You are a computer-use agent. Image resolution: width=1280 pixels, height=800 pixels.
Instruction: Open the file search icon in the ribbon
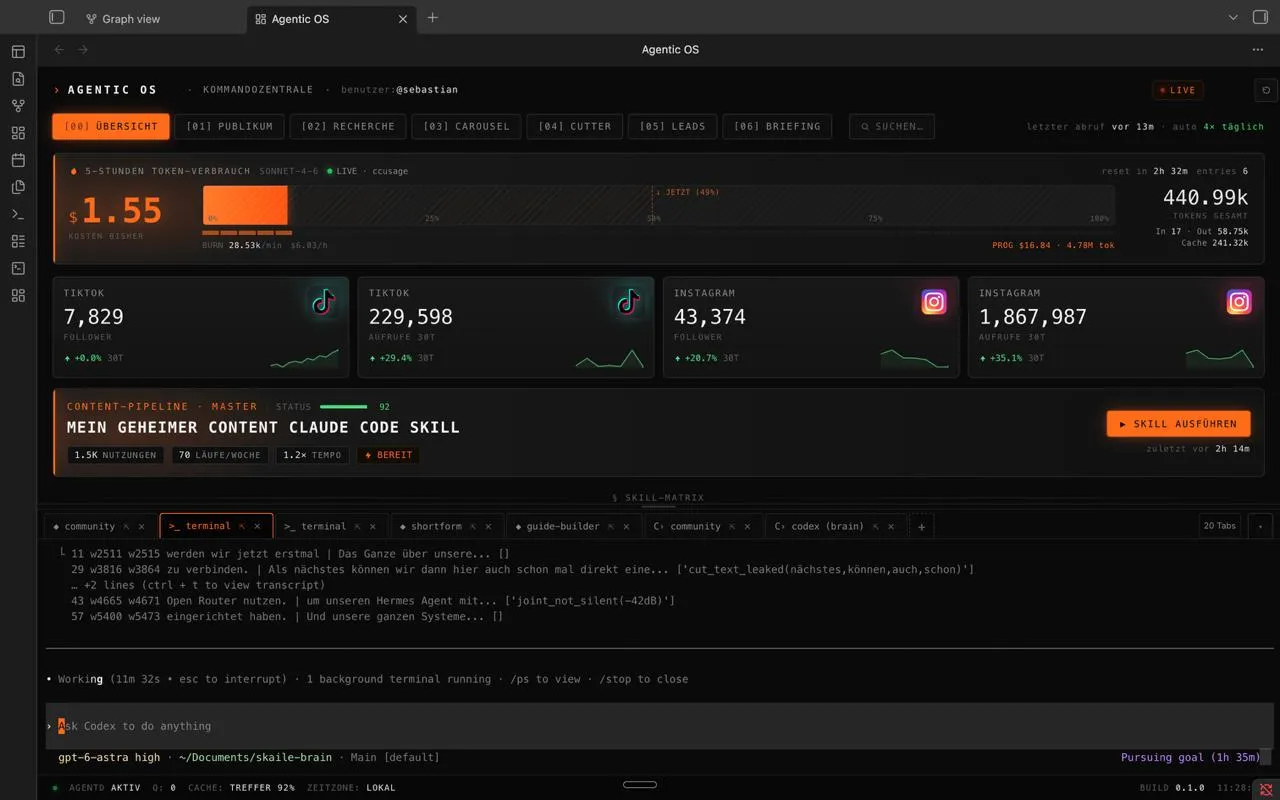click(x=18, y=79)
